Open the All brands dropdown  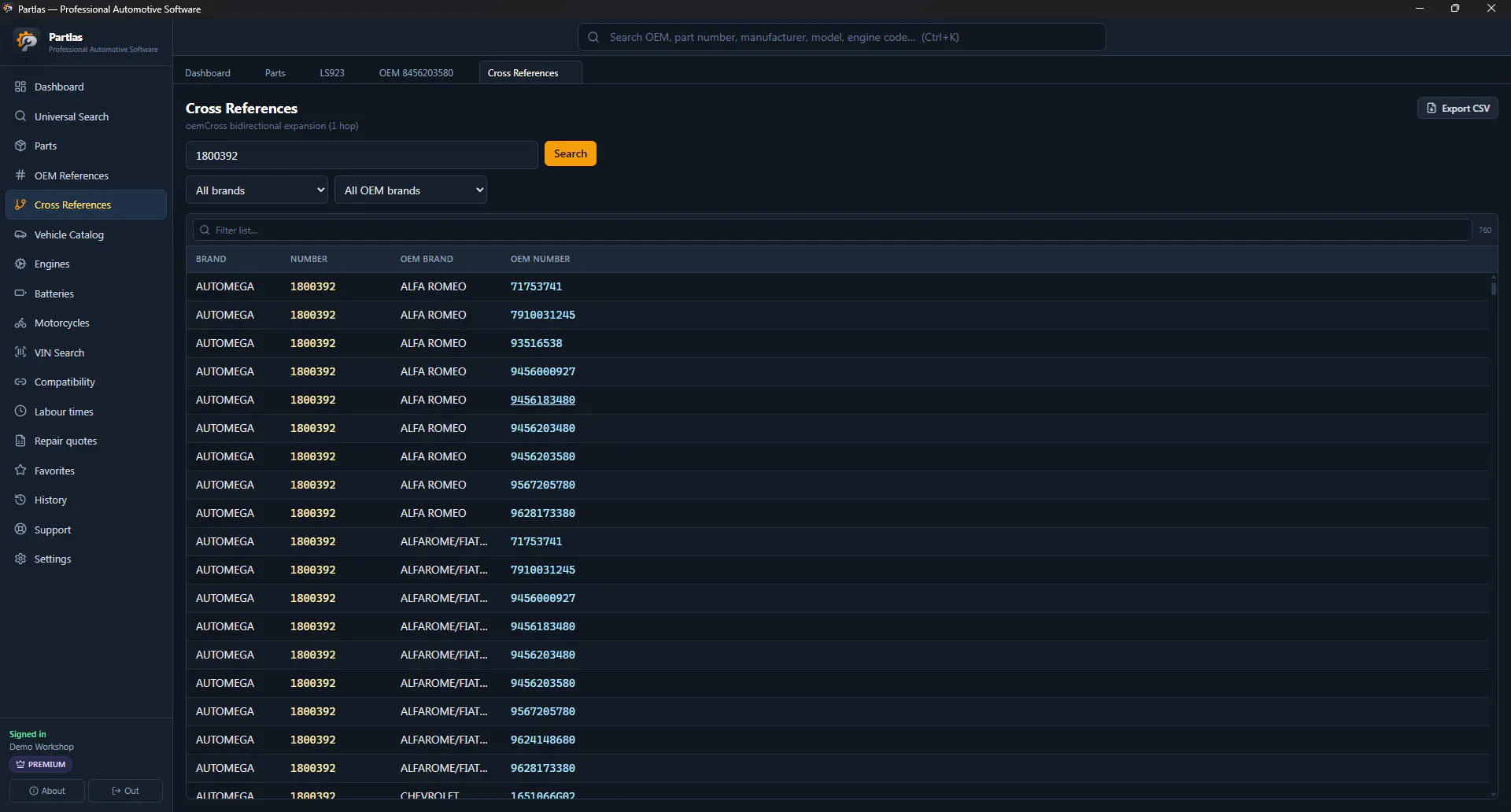[257, 190]
